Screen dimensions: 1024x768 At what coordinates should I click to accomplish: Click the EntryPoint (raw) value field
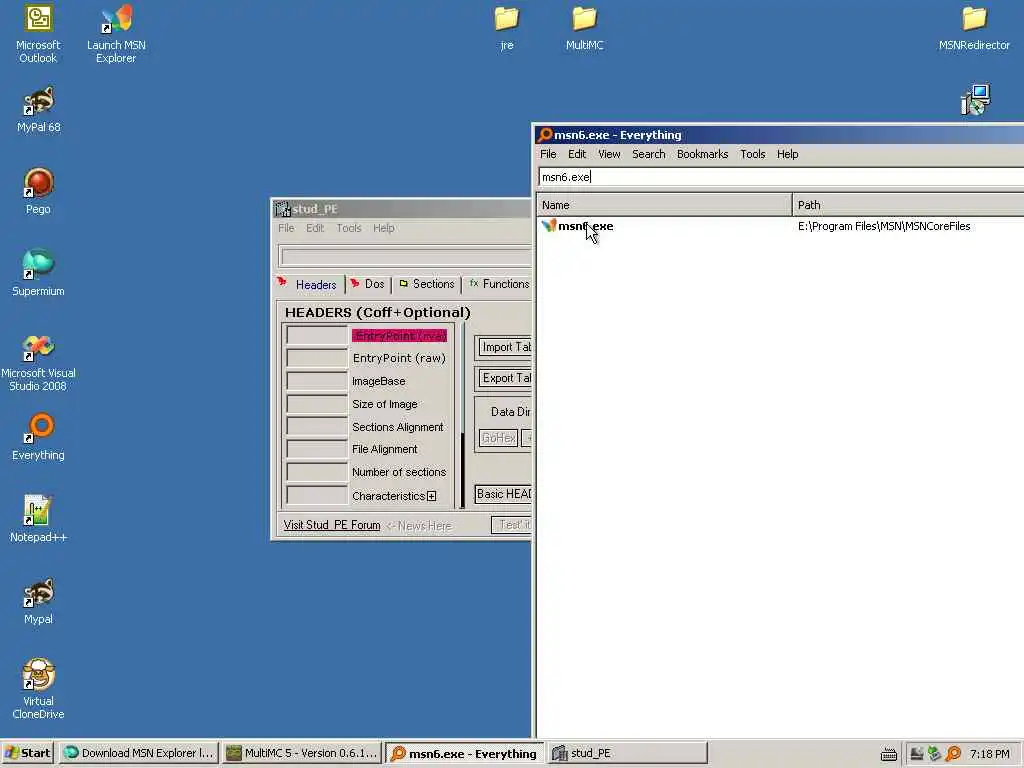pyautogui.click(x=317, y=359)
